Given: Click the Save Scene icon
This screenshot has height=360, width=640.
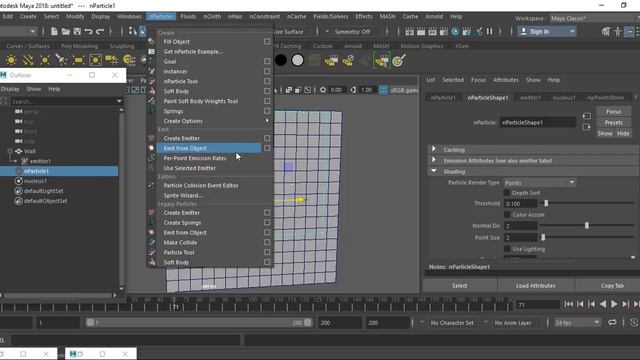Looking at the screenshot, I should pyautogui.click(x=77, y=31).
